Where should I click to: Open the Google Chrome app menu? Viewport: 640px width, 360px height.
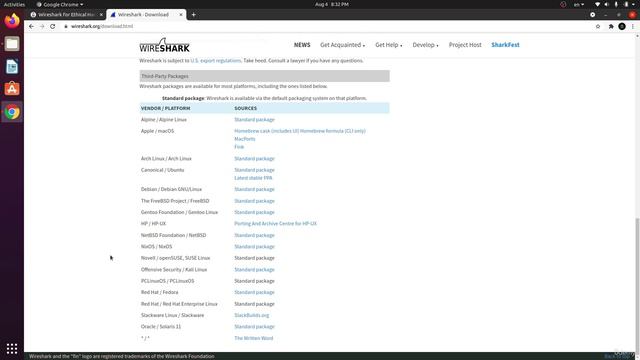(x=60, y=4)
